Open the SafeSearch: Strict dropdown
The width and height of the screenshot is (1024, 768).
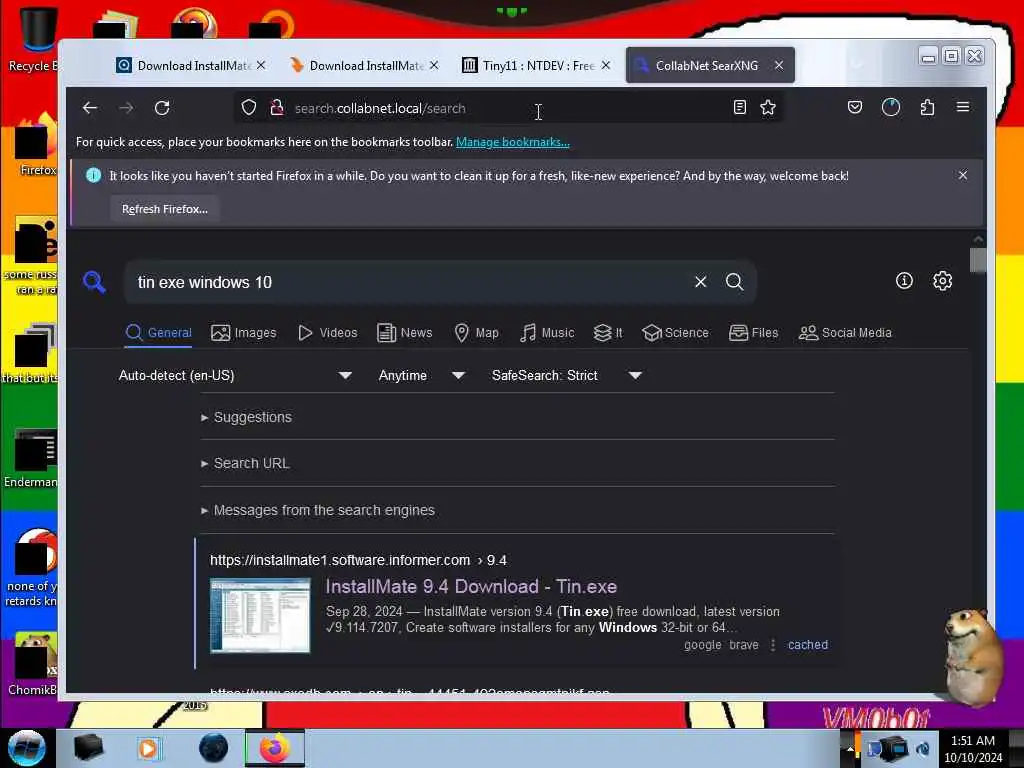(x=566, y=376)
